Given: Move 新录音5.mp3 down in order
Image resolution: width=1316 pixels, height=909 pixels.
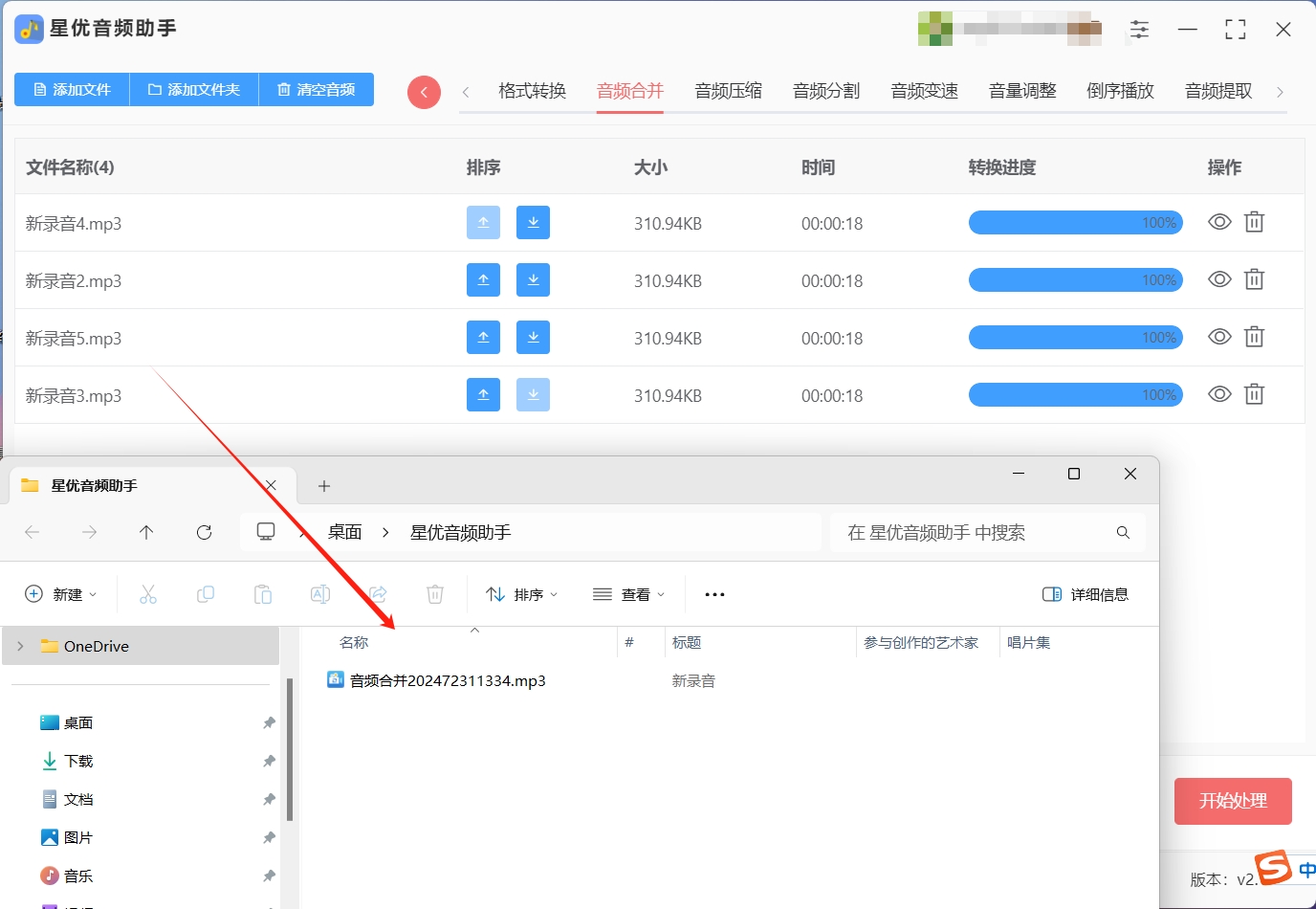Looking at the screenshot, I should [533, 337].
